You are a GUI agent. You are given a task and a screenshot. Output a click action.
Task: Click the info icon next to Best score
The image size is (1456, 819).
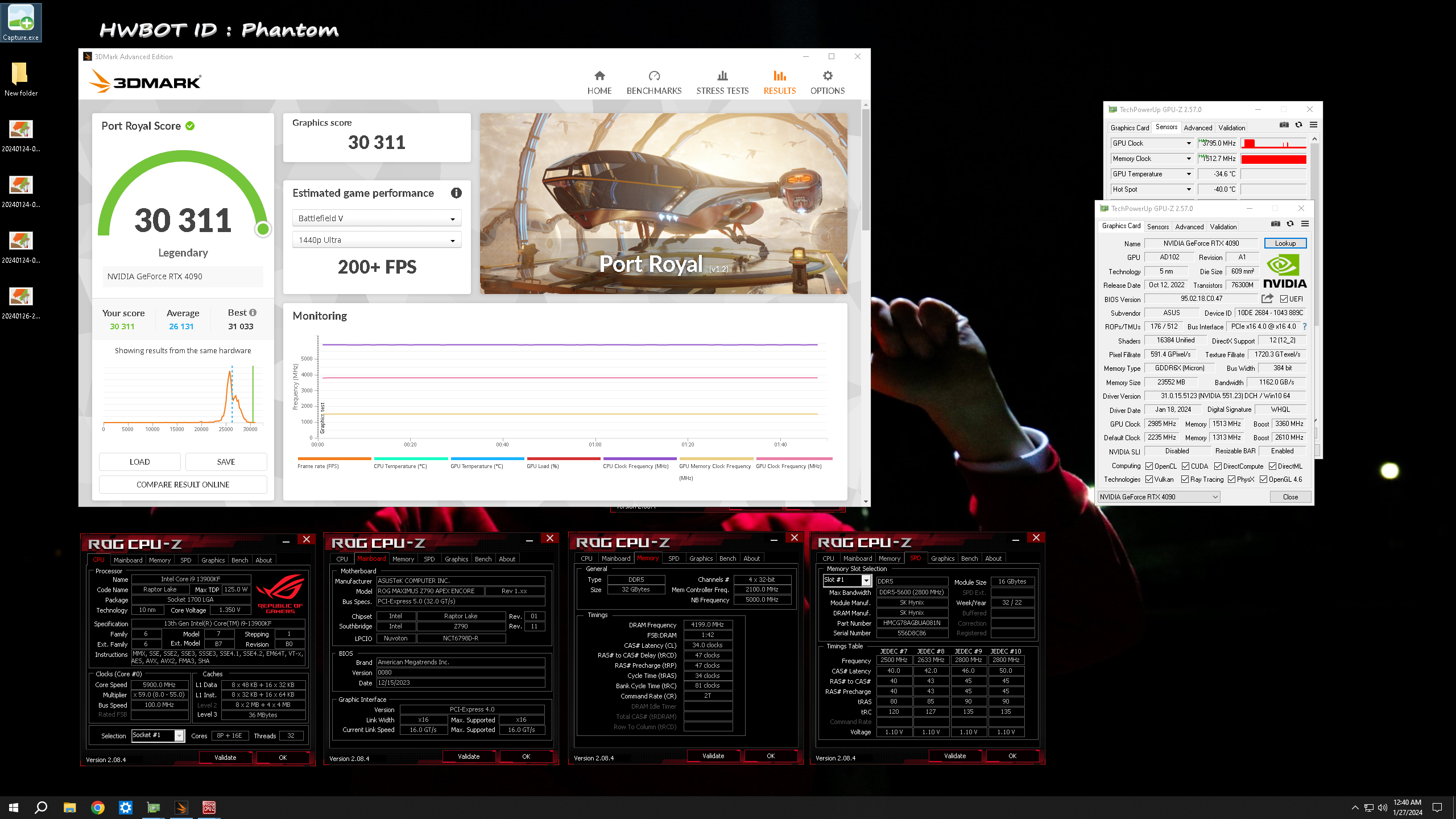click(253, 312)
